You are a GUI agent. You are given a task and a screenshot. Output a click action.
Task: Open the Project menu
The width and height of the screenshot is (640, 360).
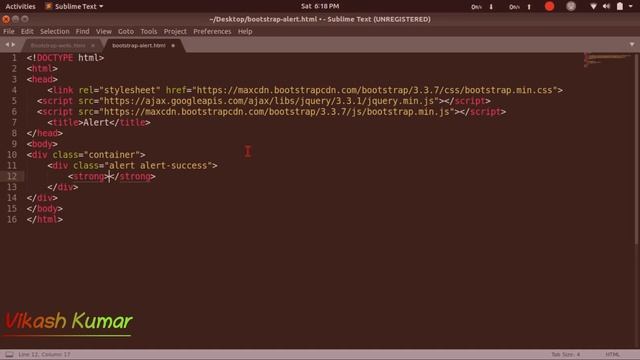[175, 31]
